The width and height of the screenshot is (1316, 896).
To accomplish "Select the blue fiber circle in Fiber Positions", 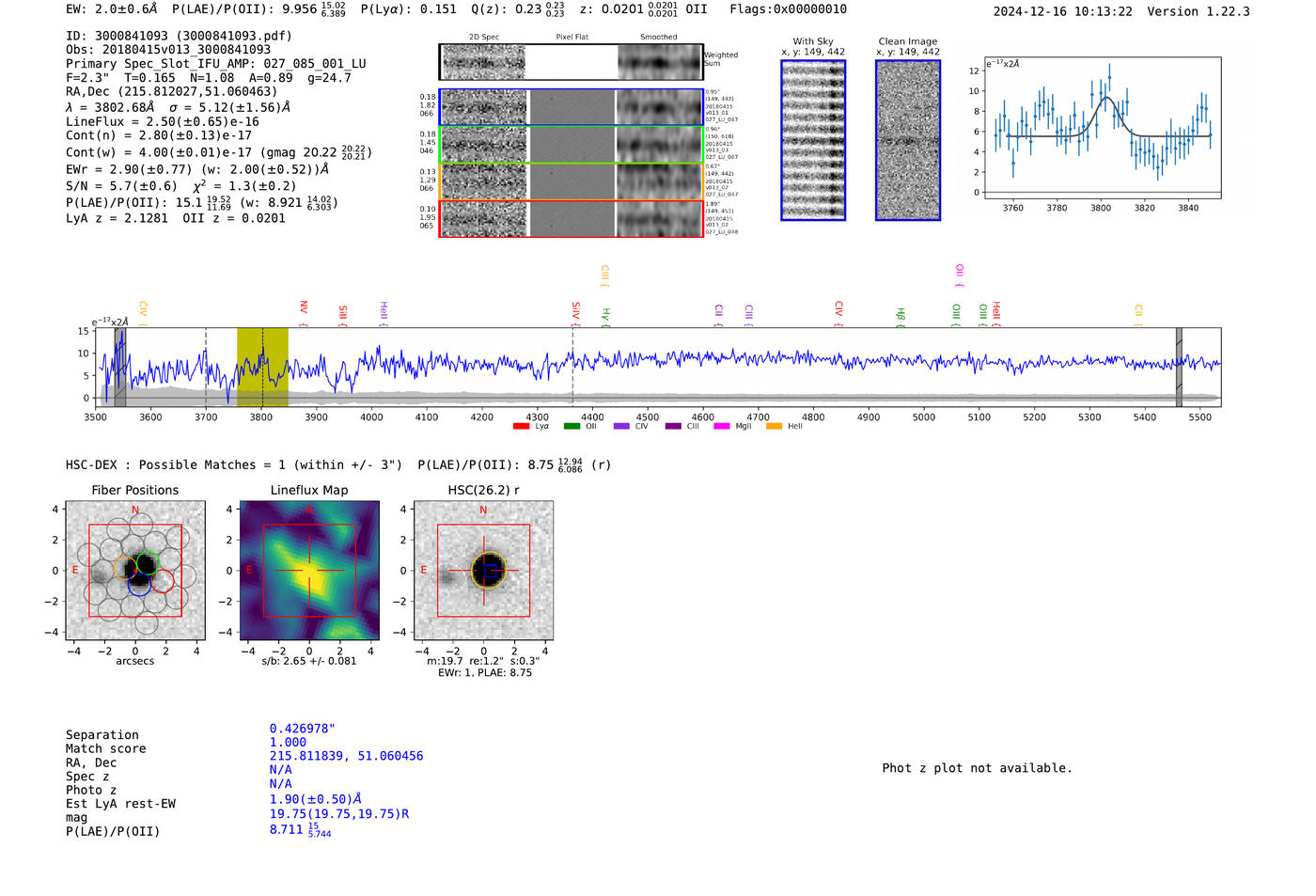I will [x=139, y=584].
